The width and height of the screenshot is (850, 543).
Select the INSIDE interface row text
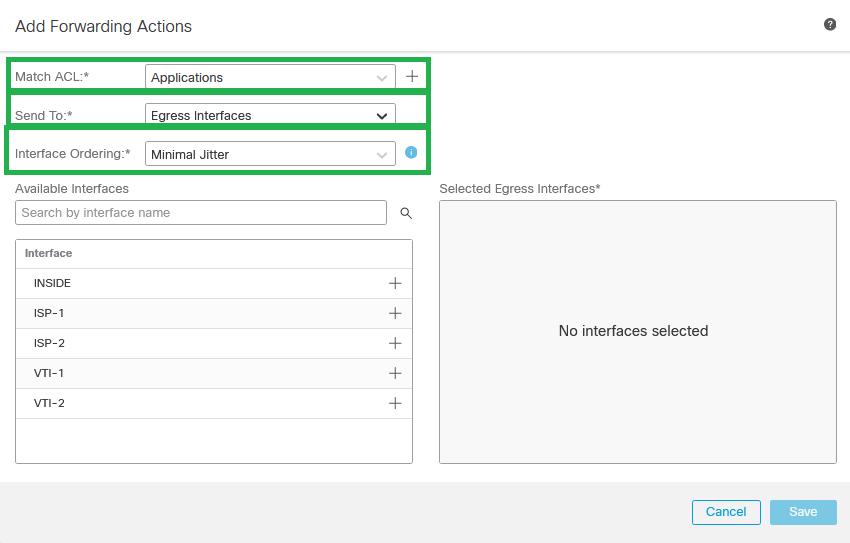tap(52, 283)
